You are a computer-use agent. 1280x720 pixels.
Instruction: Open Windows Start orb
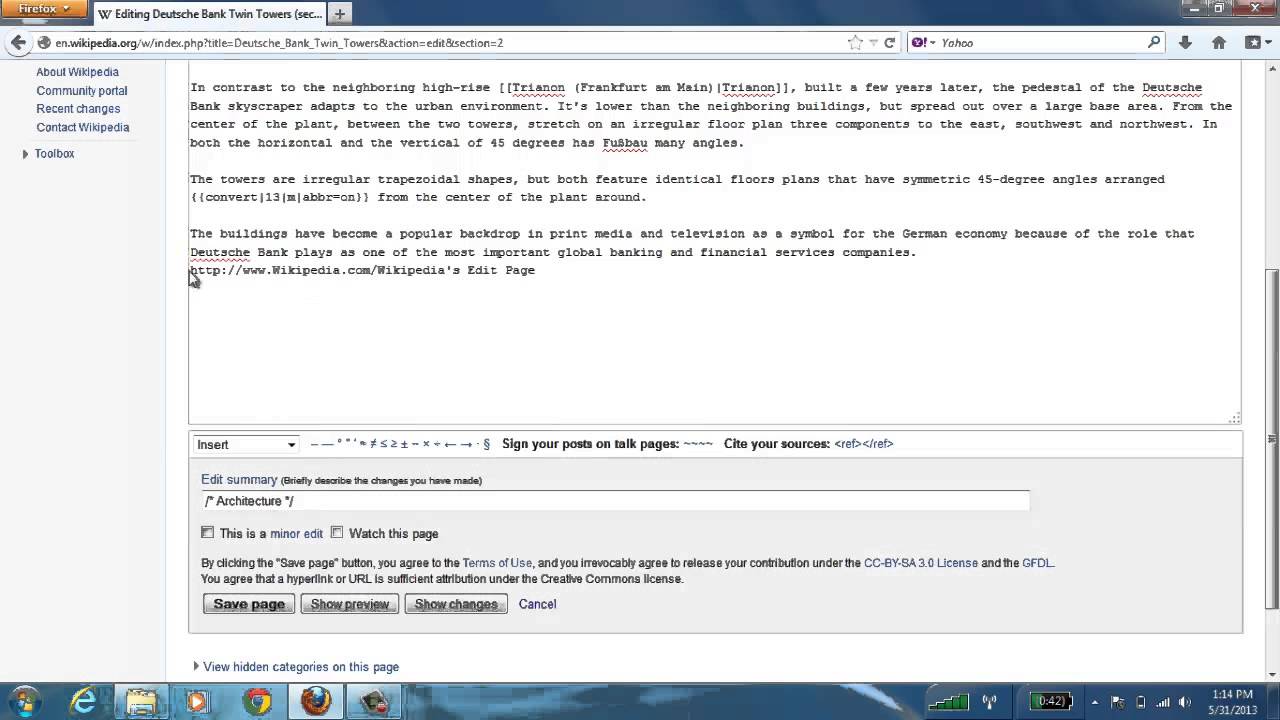(24, 701)
